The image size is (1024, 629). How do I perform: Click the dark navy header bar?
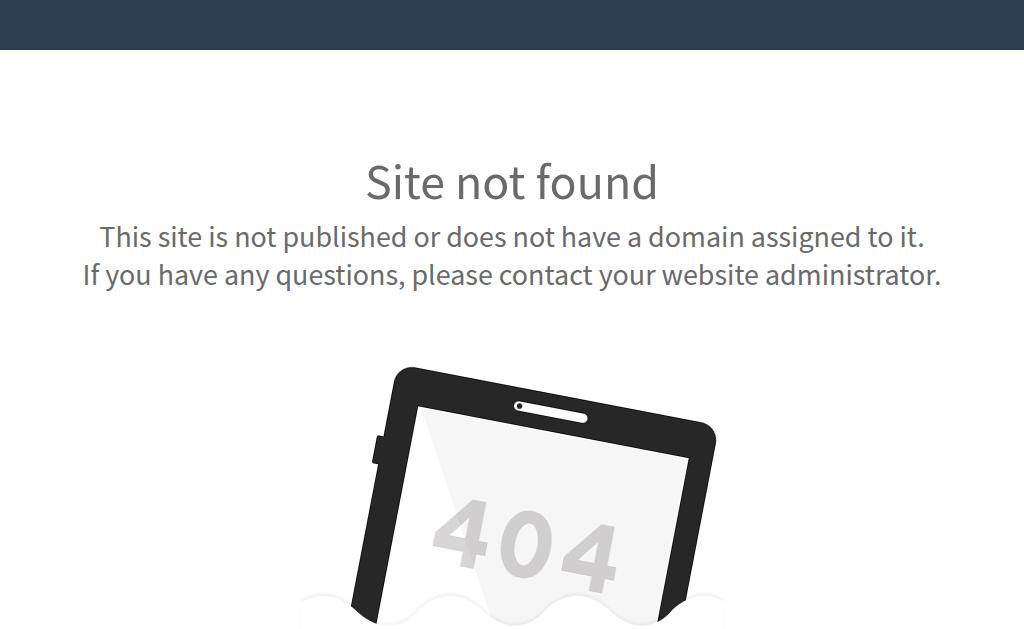coord(512,25)
